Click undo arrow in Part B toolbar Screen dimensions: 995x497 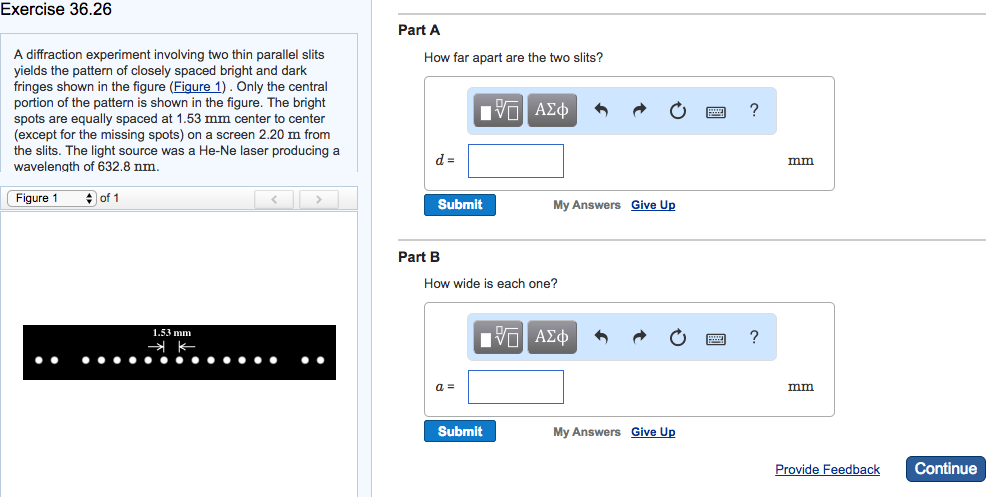click(x=601, y=337)
